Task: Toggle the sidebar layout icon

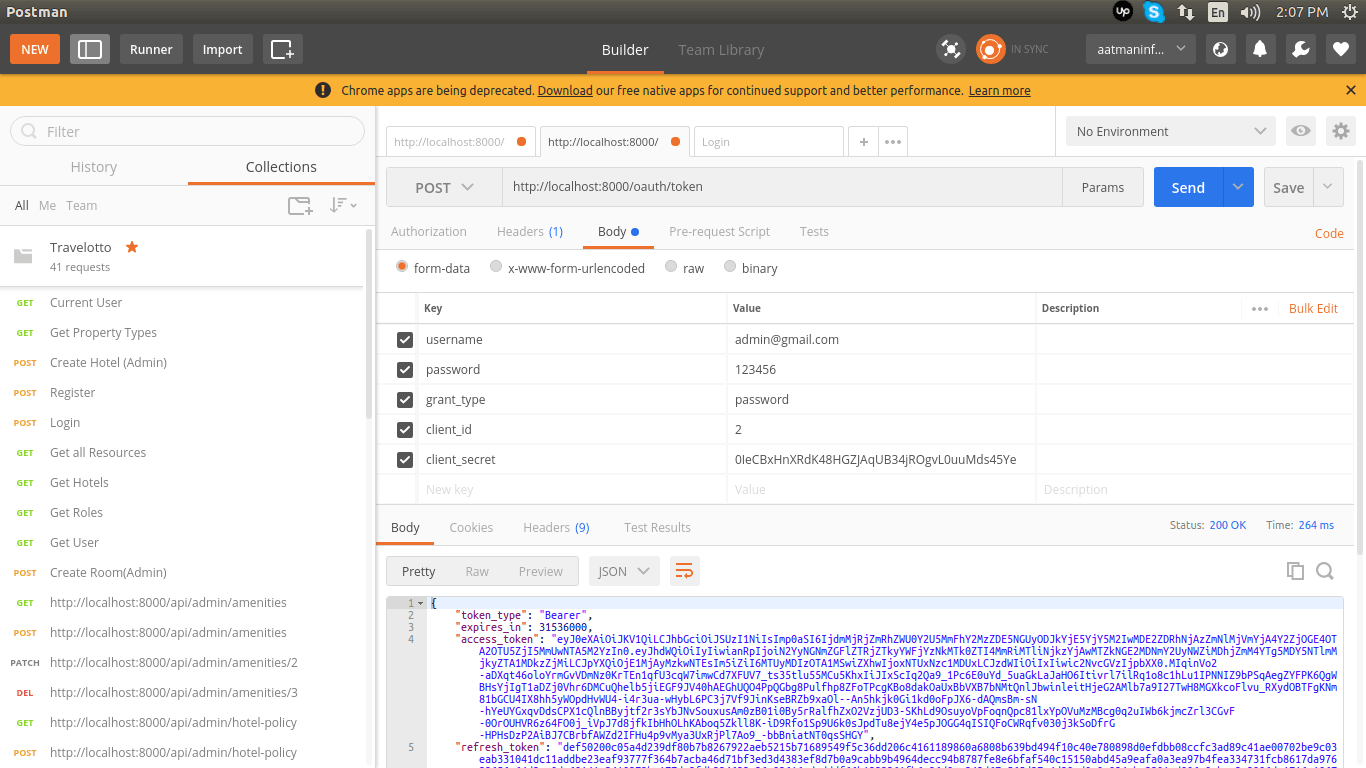Action: pyautogui.click(x=90, y=49)
